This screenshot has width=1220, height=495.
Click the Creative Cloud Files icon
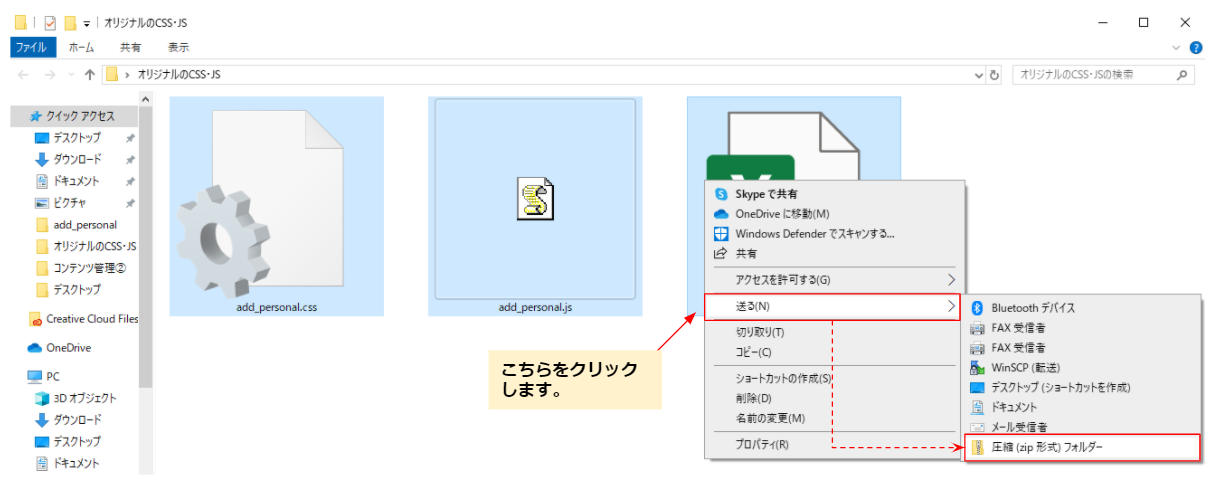point(37,320)
